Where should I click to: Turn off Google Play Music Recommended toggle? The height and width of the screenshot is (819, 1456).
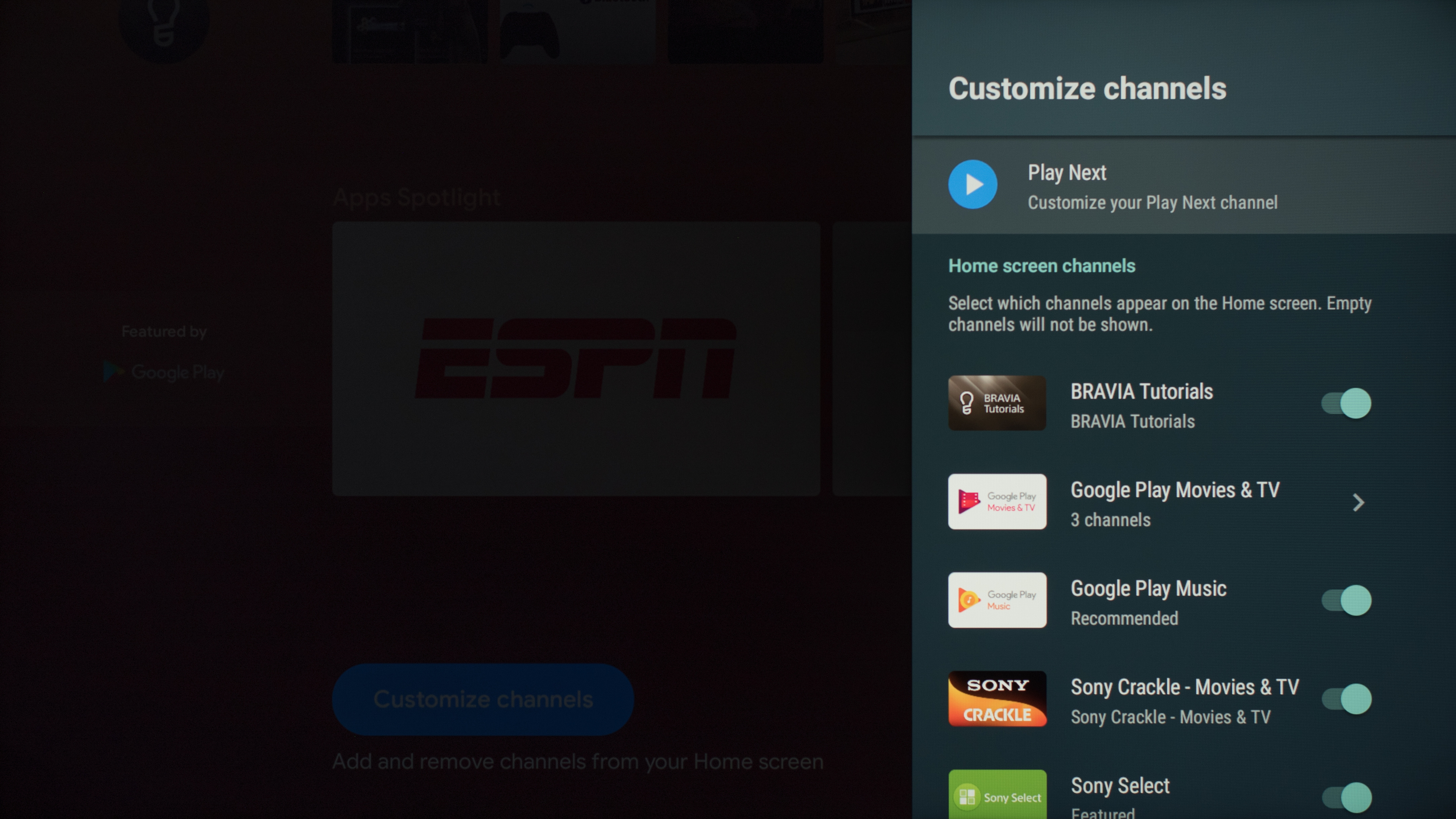point(1346,600)
